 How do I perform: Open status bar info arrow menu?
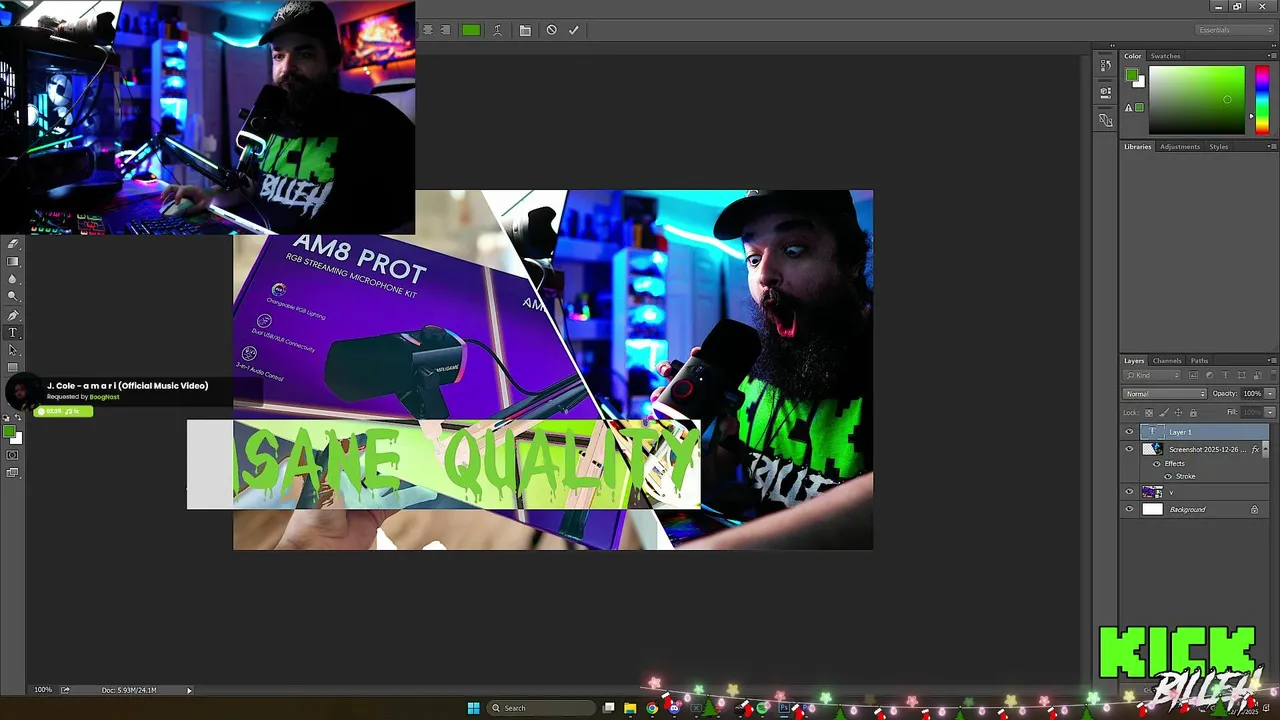coord(189,690)
